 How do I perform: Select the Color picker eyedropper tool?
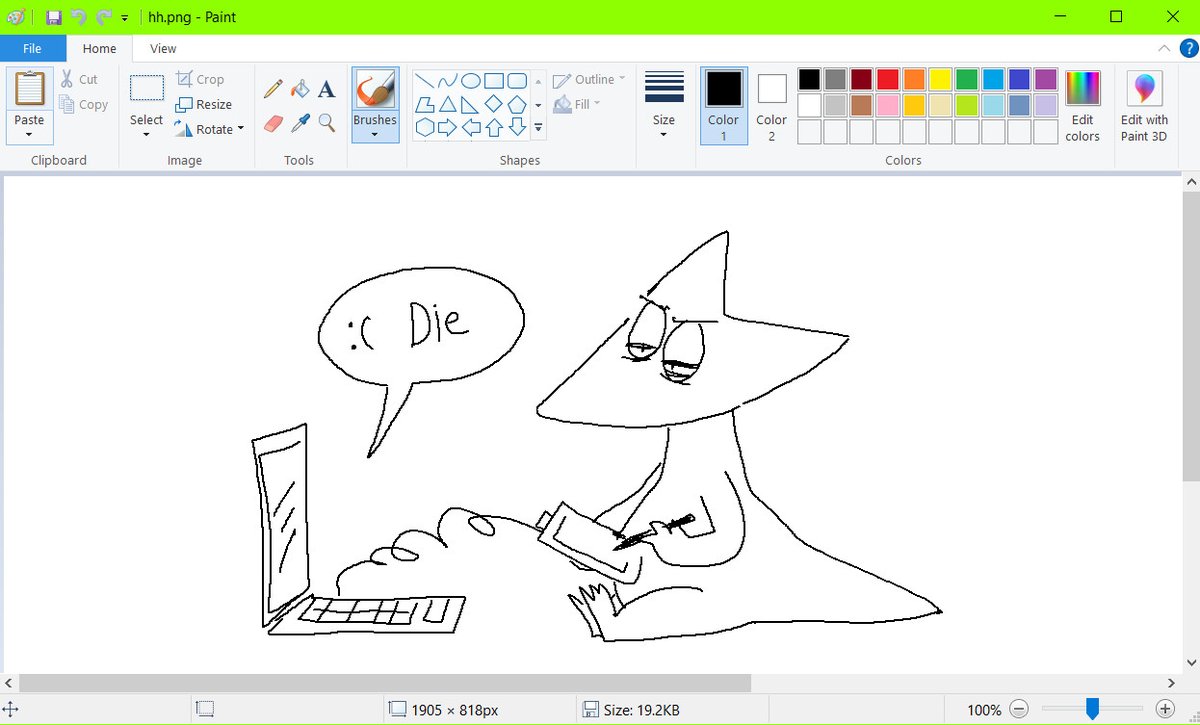[x=300, y=122]
